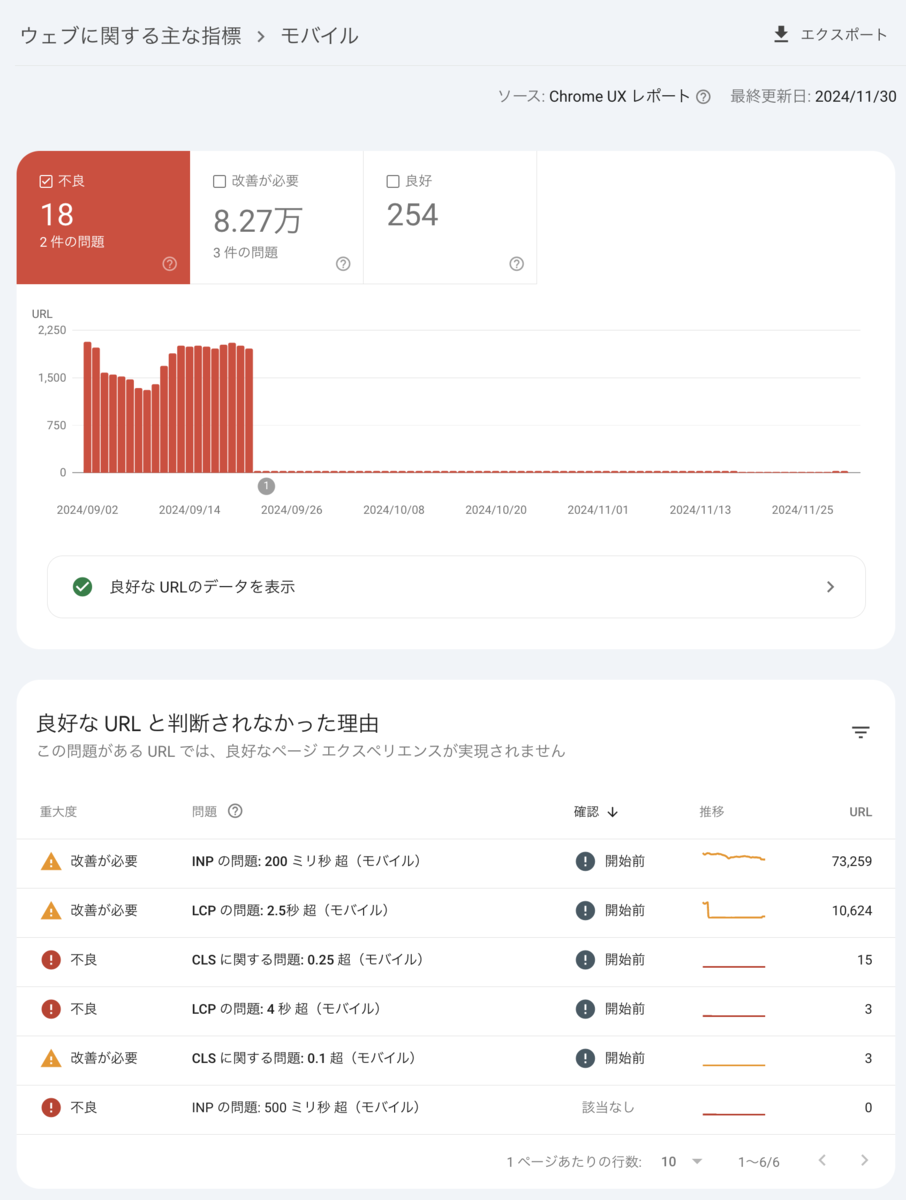Click red error icon of INP 500 ミリ秒 row
The height and width of the screenshot is (1200, 906).
click(x=51, y=1107)
